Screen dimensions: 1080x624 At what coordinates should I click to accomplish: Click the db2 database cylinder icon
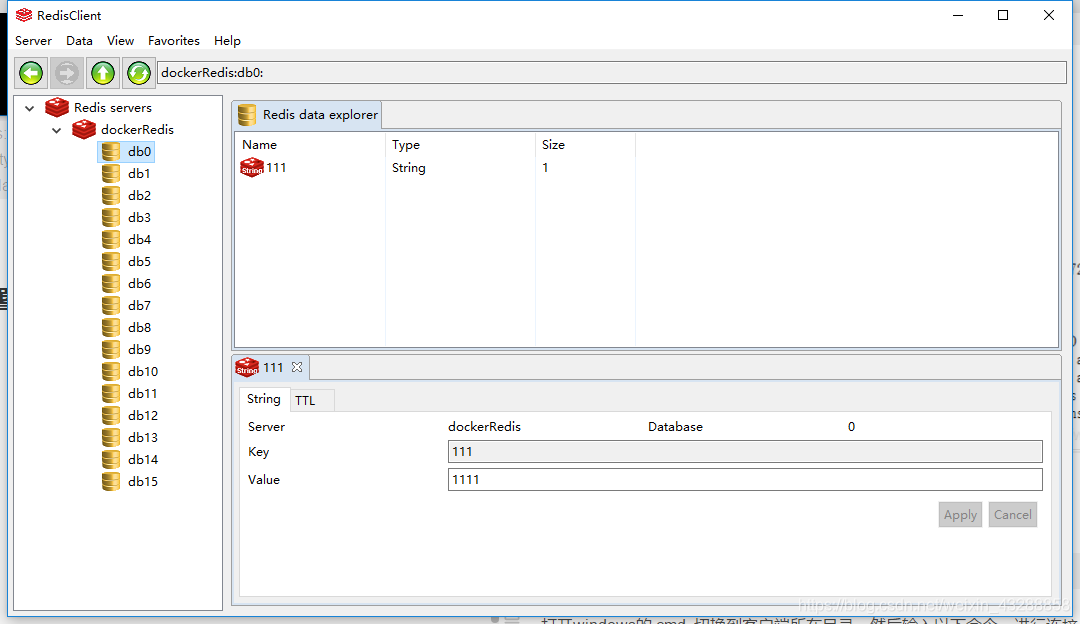(111, 196)
